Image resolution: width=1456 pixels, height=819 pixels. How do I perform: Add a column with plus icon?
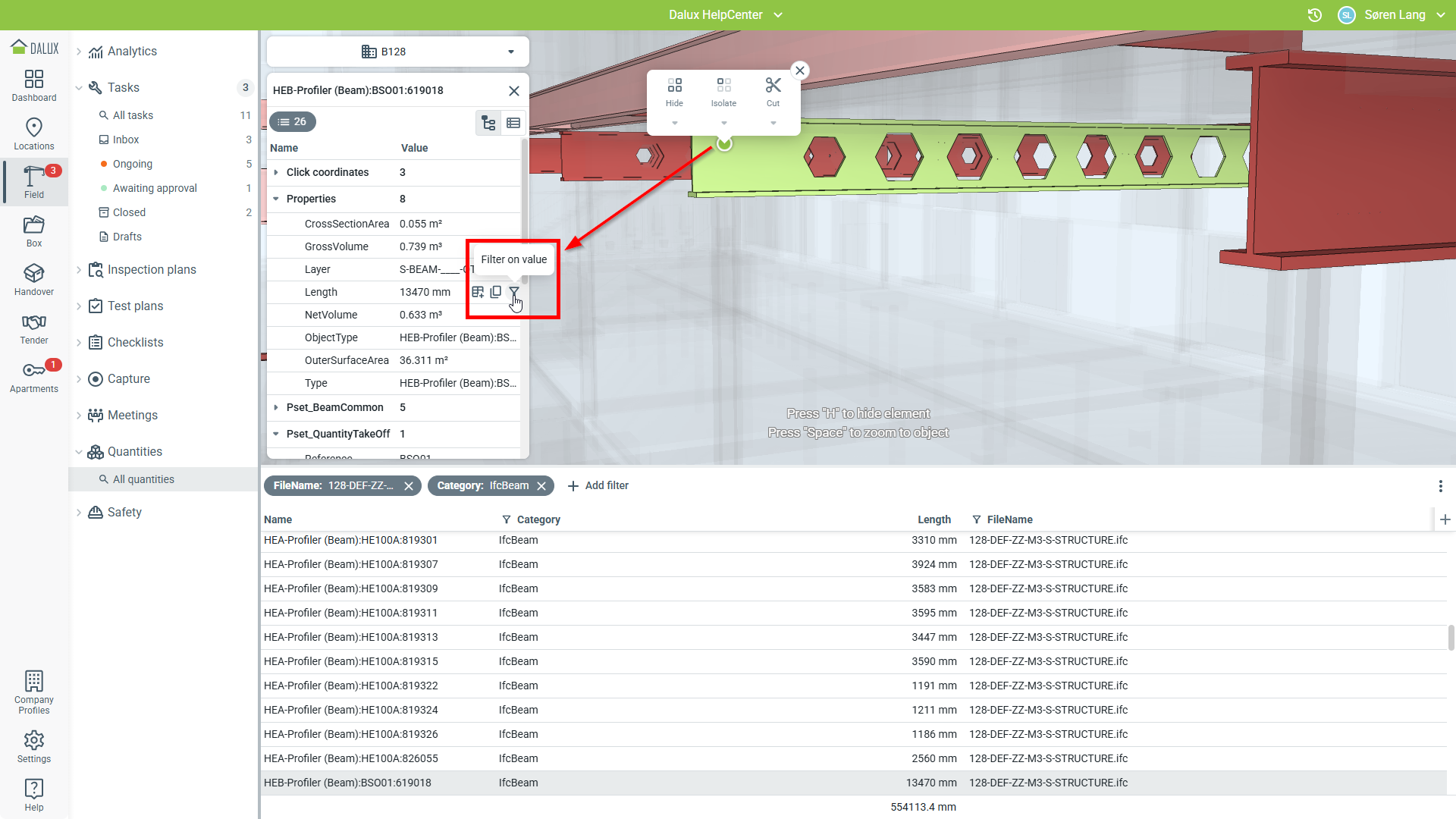pyautogui.click(x=1445, y=519)
